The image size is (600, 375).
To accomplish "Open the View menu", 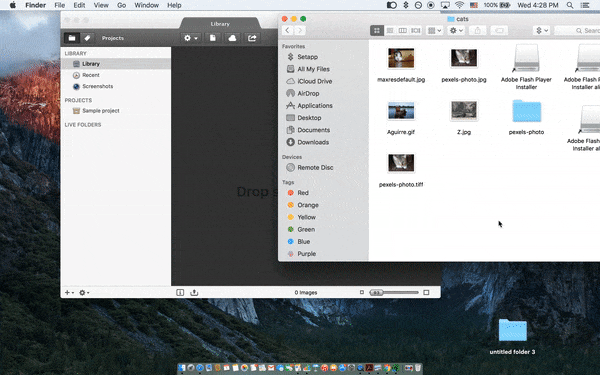I will (101, 5).
